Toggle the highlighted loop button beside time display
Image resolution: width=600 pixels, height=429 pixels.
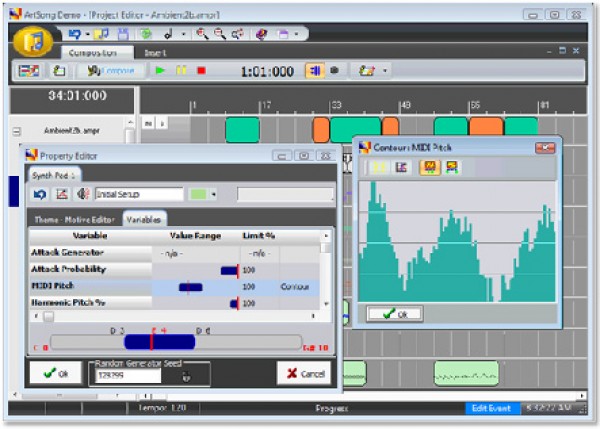314,71
